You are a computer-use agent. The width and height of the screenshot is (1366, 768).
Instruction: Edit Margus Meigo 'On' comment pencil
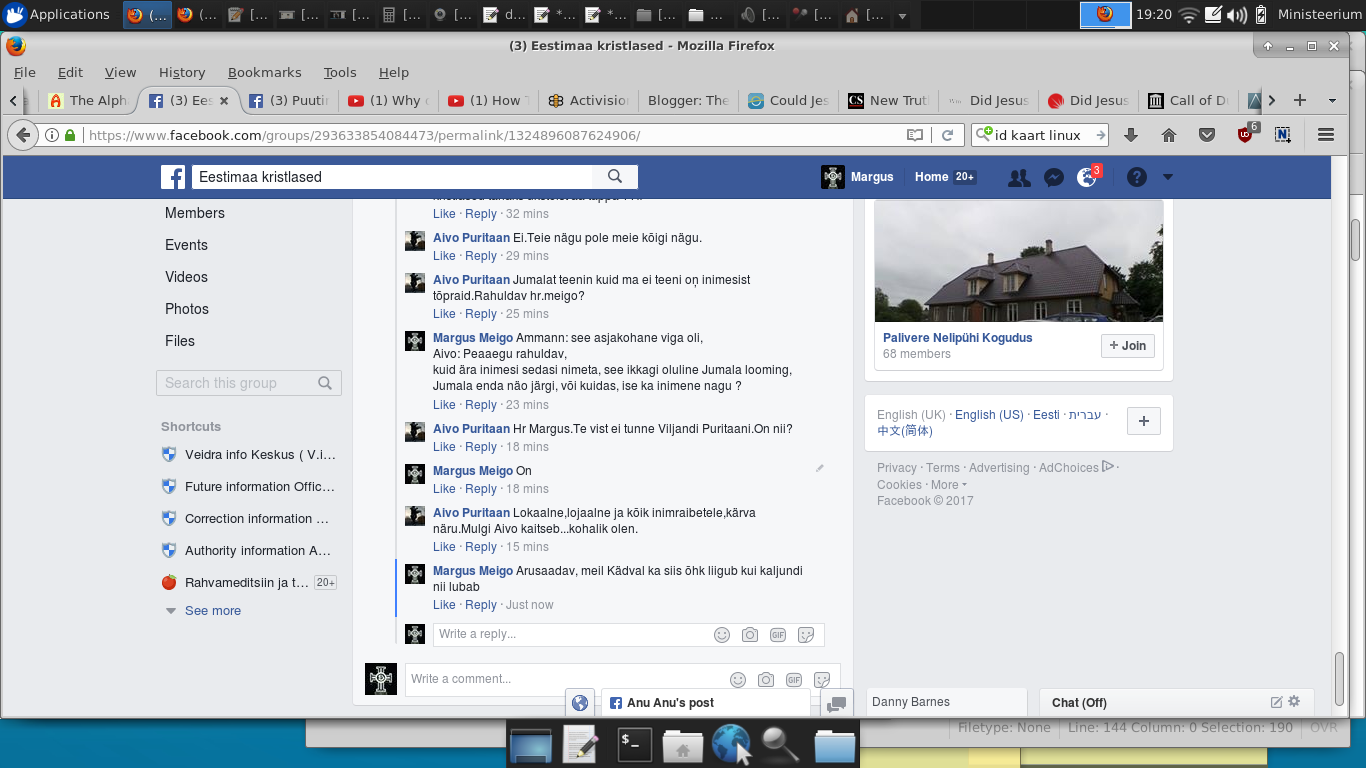pyautogui.click(x=820, y=468)
